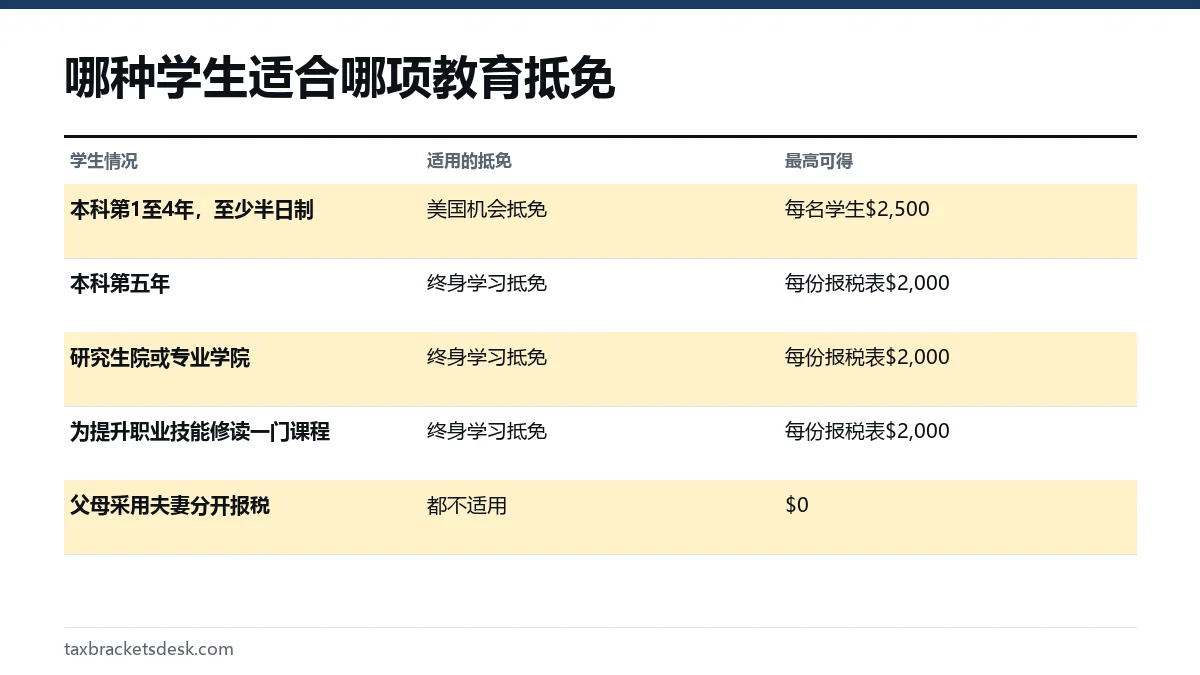Select the cell 本科第1至4年，至少半日制
The height and width of the screenshot is (675, 1200).
192,210
